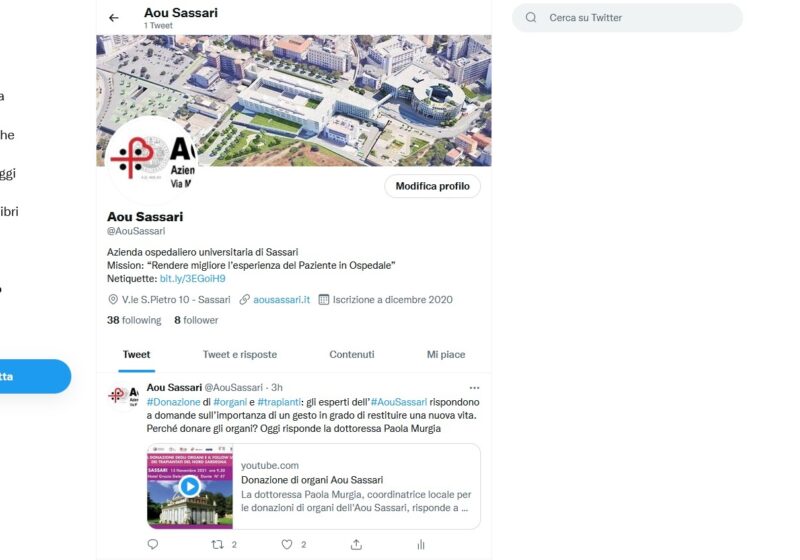Screen dimensions: 800x560
Task: Open tweet options three-dot menu
Action: 474,387
